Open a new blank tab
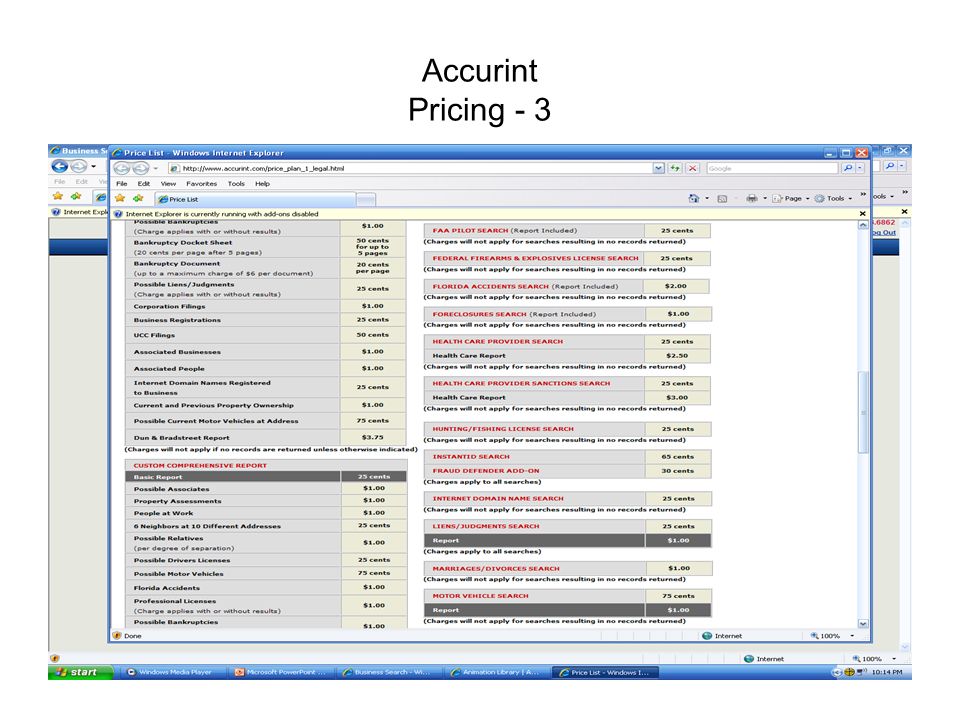960x720 pixels. tap(366, 200)
